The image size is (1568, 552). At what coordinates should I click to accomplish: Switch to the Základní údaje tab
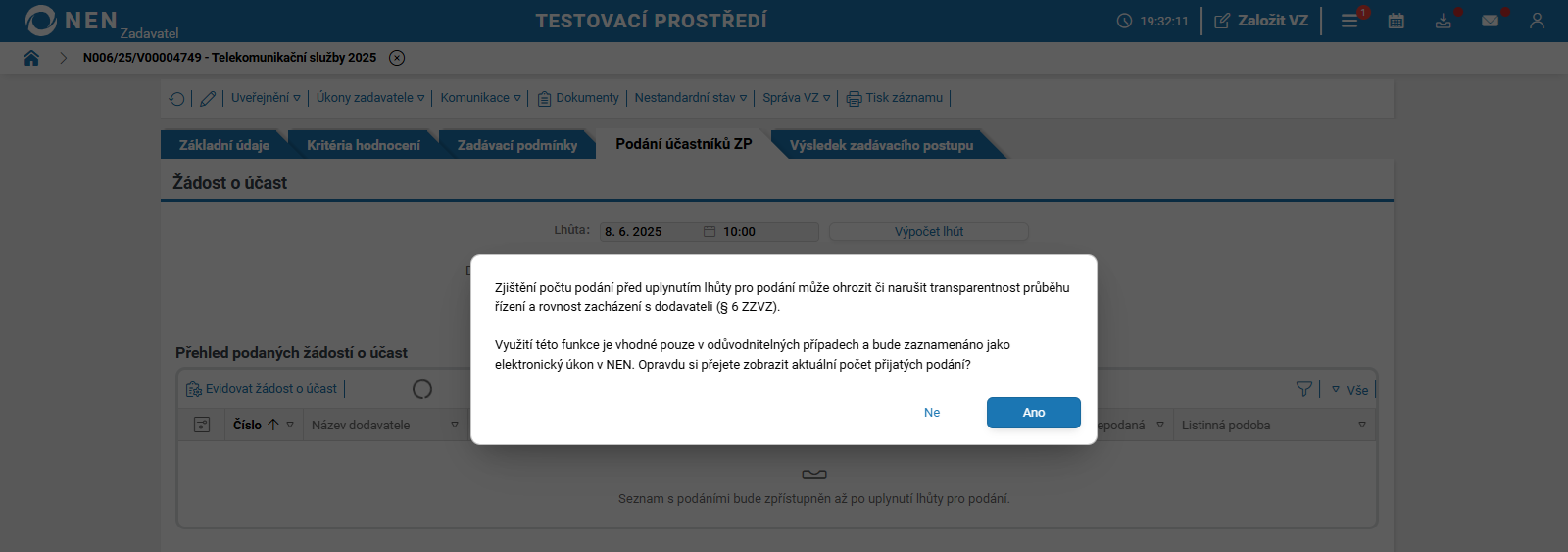tap(223, 145)
